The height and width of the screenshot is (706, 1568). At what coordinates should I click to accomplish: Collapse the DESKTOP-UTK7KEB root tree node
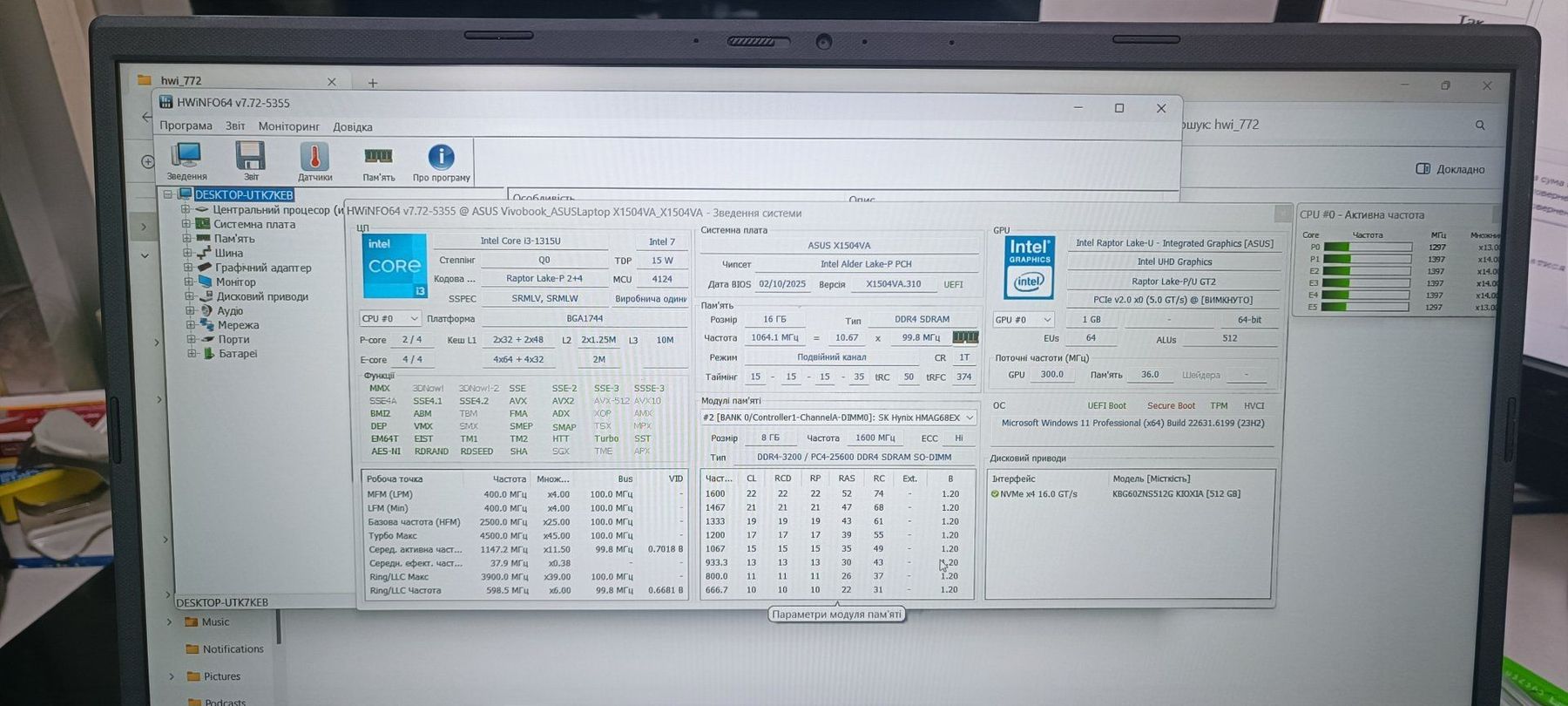coord(168,194)
